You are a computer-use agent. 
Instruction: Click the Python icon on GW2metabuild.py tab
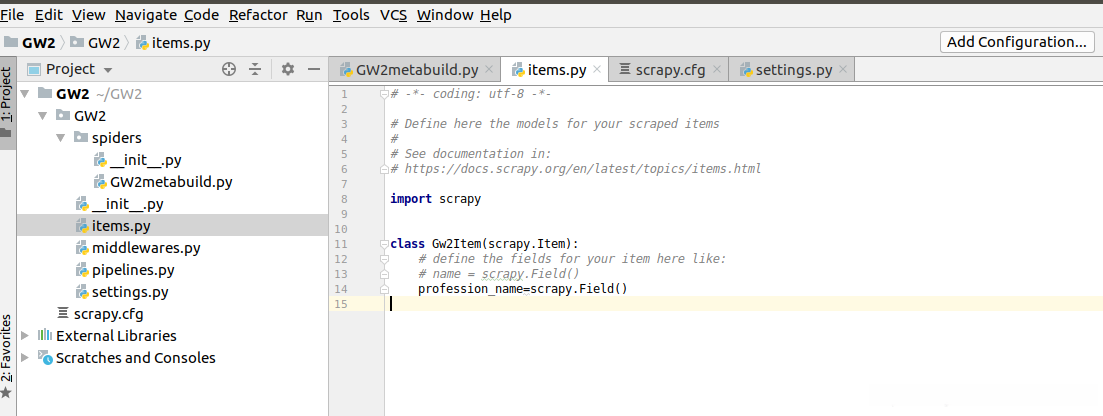346,70
